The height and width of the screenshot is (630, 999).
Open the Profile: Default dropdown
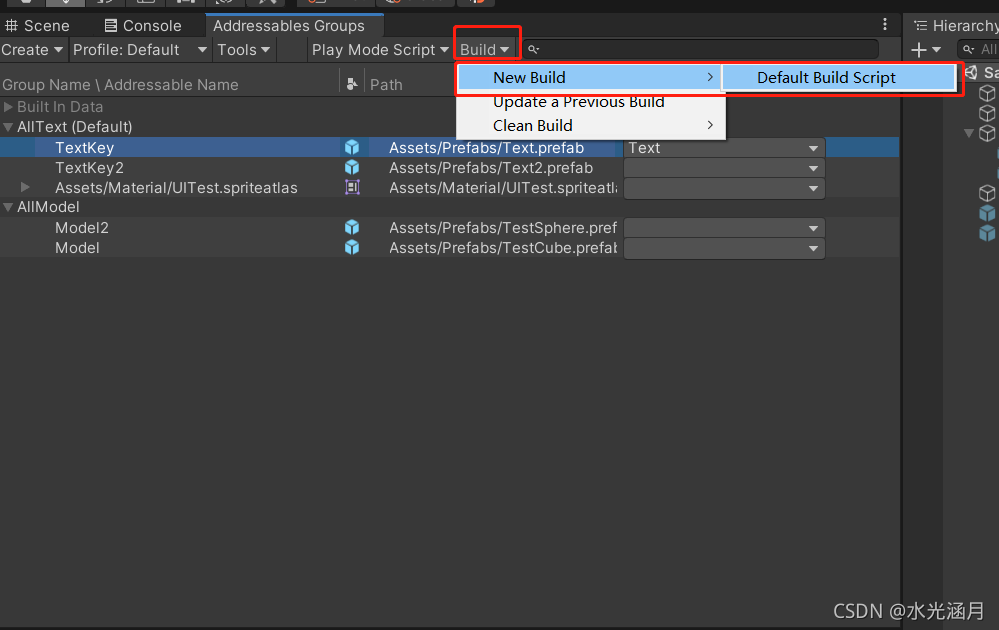click(140, 50)
